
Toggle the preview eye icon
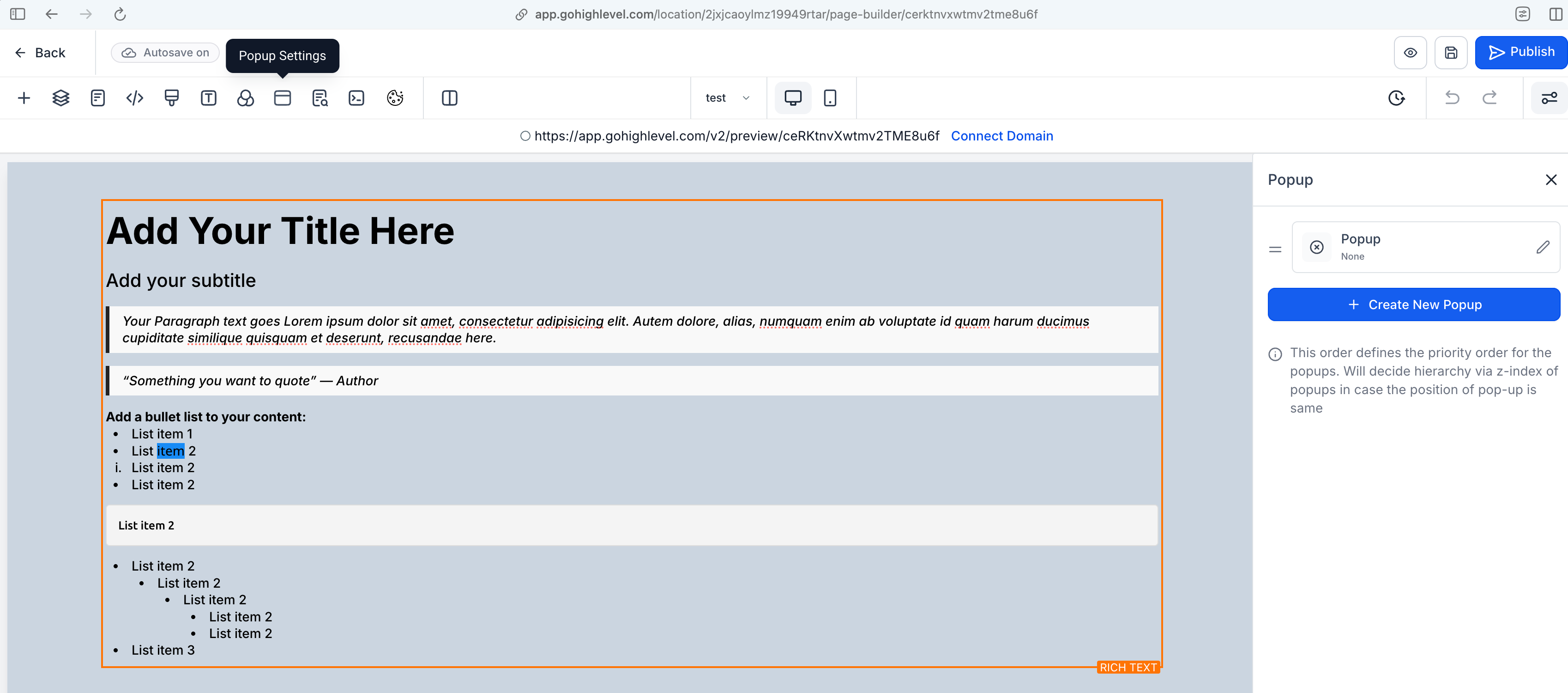(x=1411, y=53)
